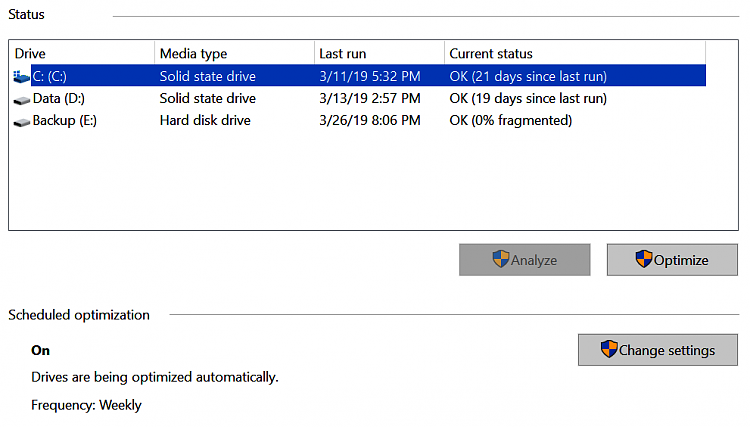
Task: Click the 3/26/19 8:06 PM last run cell
Action: 370,120
